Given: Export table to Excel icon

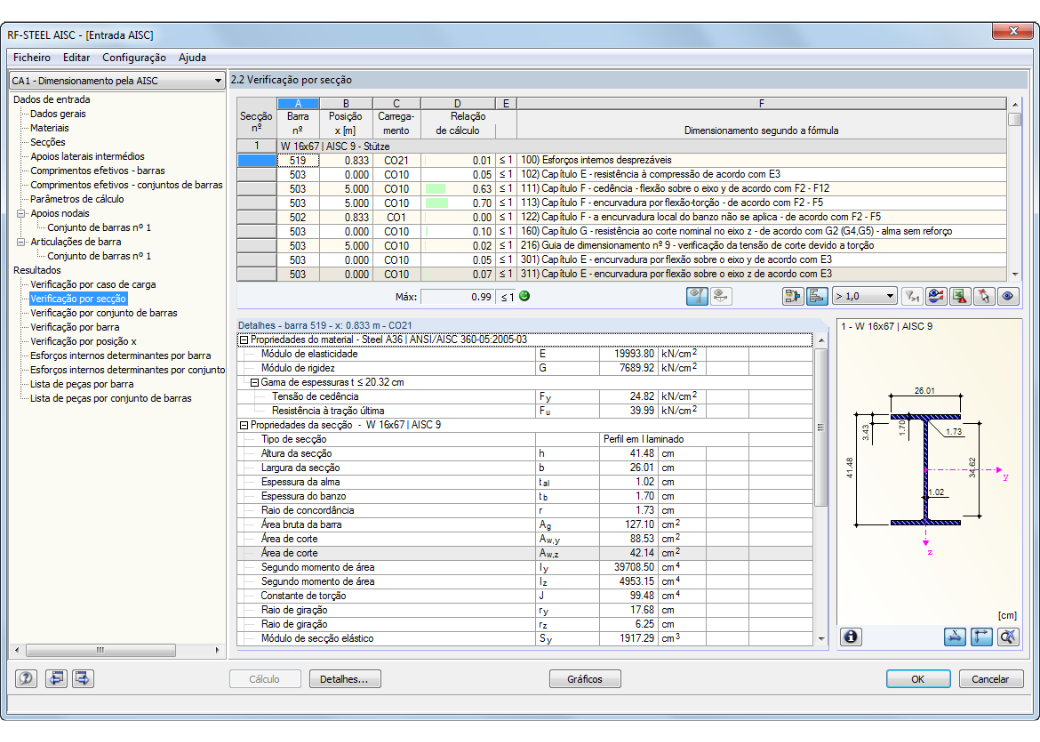Looking at the screenshot, I should point(960,296).
